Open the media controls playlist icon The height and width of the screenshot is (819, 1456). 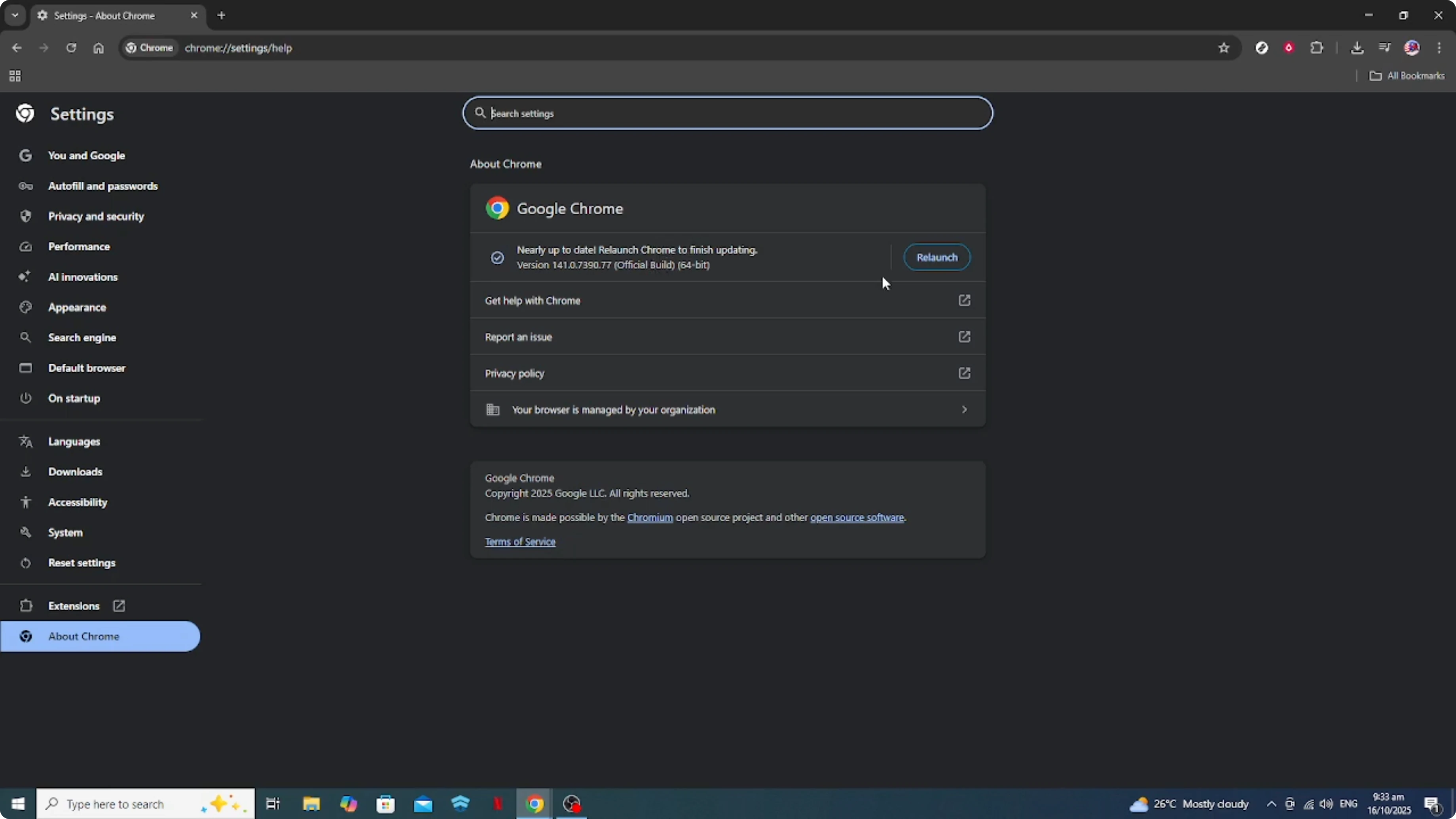(1384, 48)
